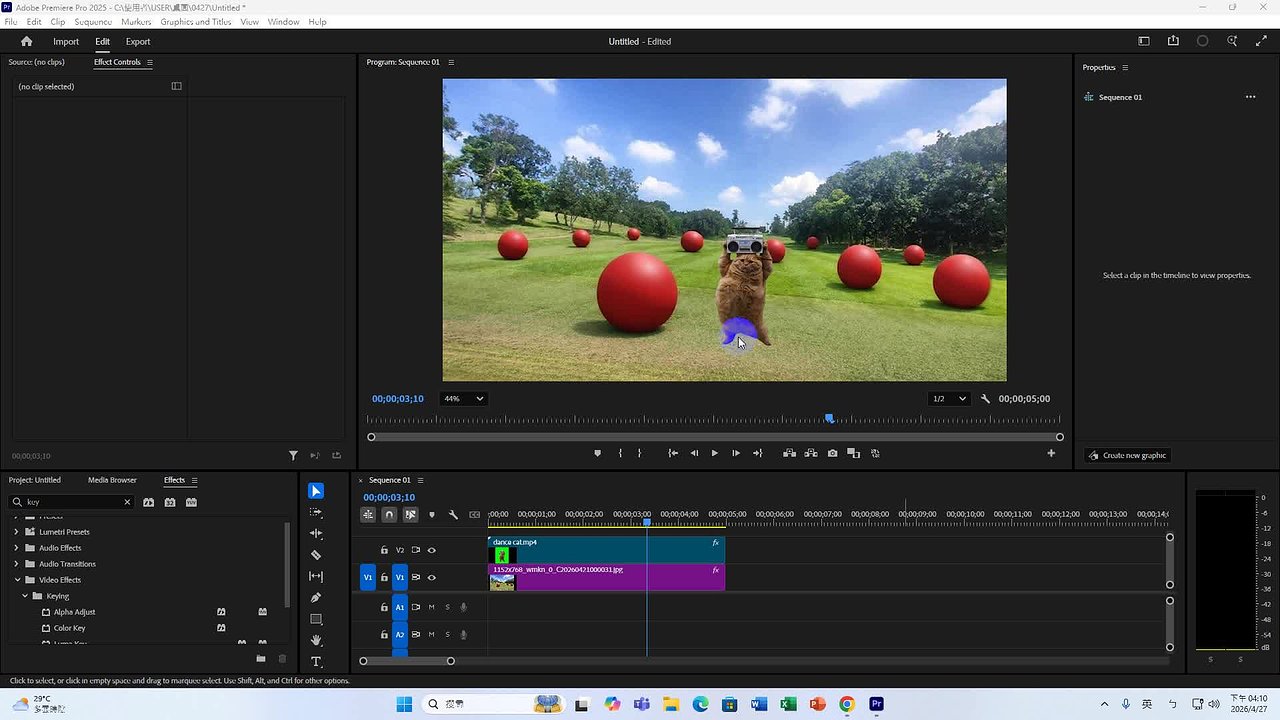Switch to the Project: Untitled tab

point(35,480)
